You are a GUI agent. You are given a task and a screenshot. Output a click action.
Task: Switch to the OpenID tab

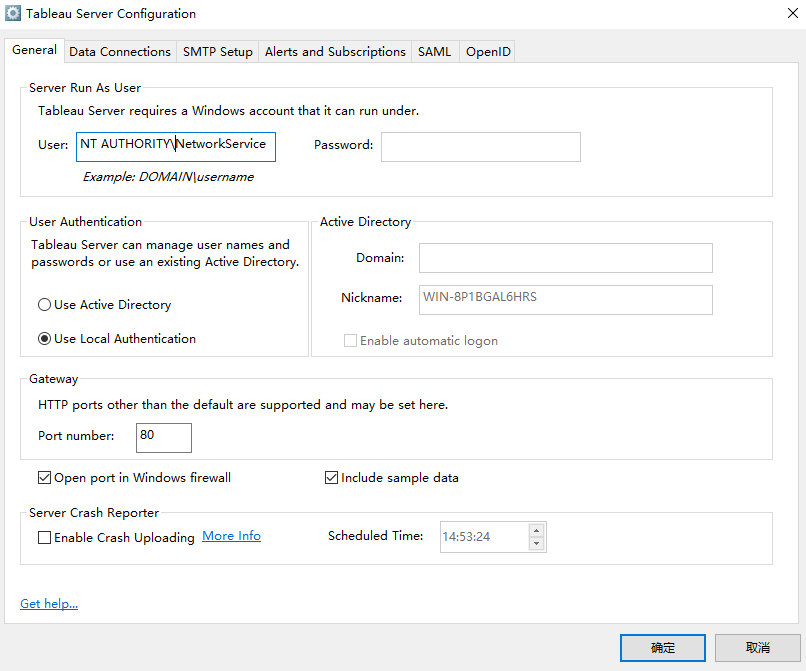coord(488,52)
